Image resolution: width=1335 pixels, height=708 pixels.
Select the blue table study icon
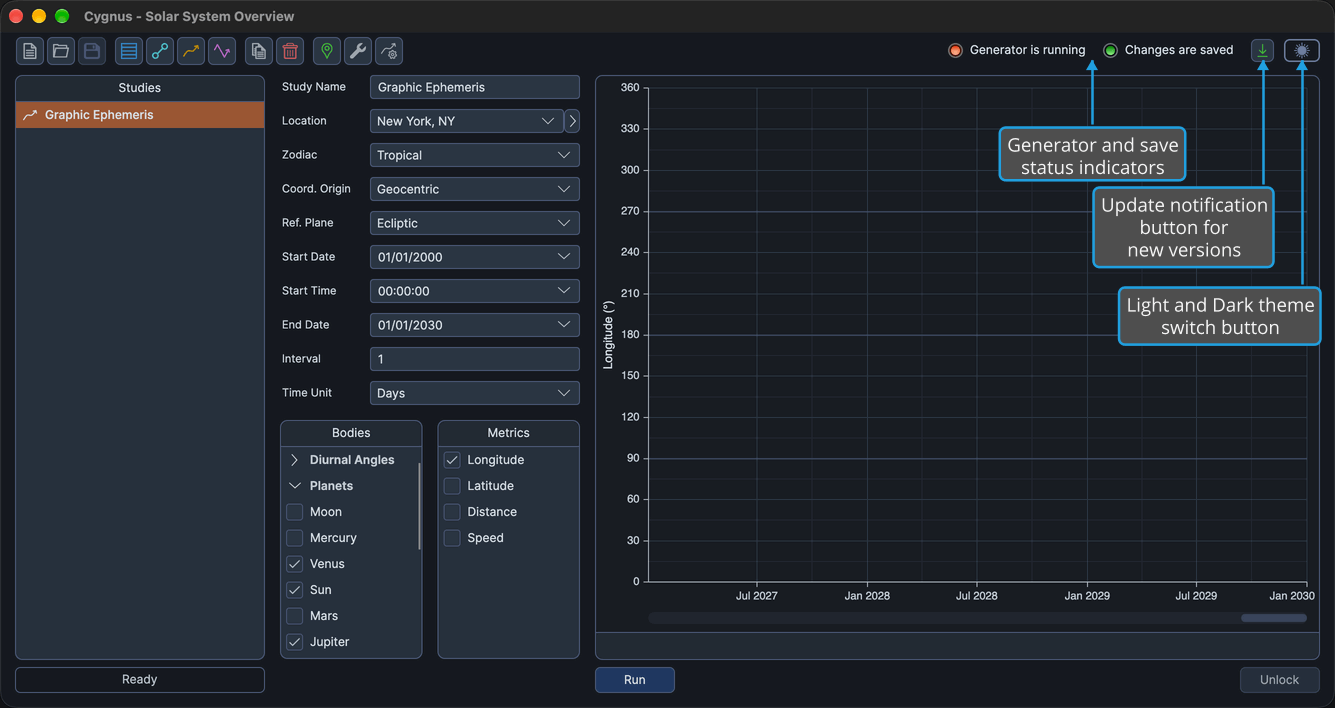129,51
